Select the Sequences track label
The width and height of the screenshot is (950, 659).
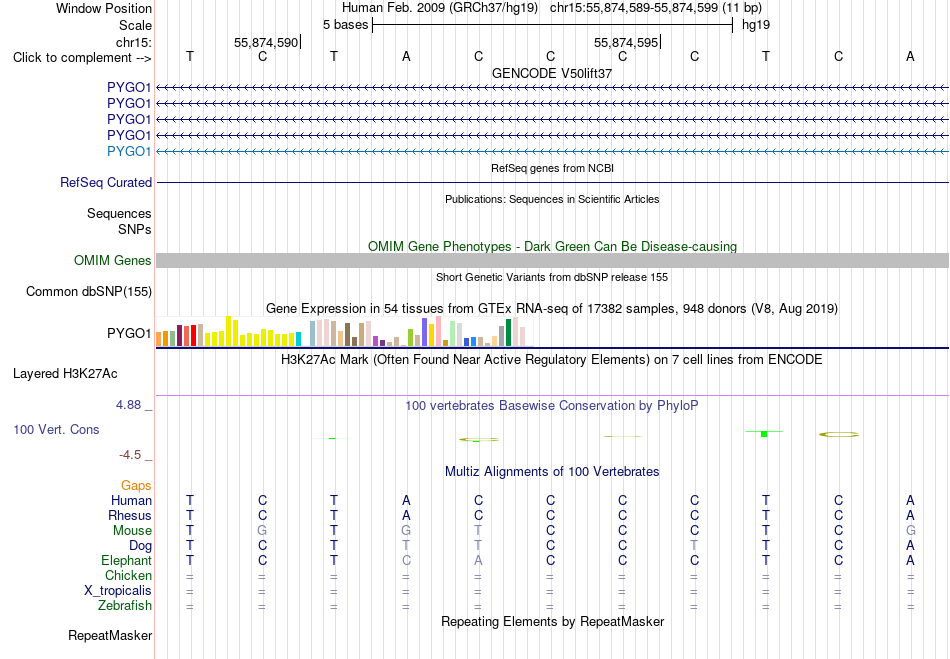[119, 213]
